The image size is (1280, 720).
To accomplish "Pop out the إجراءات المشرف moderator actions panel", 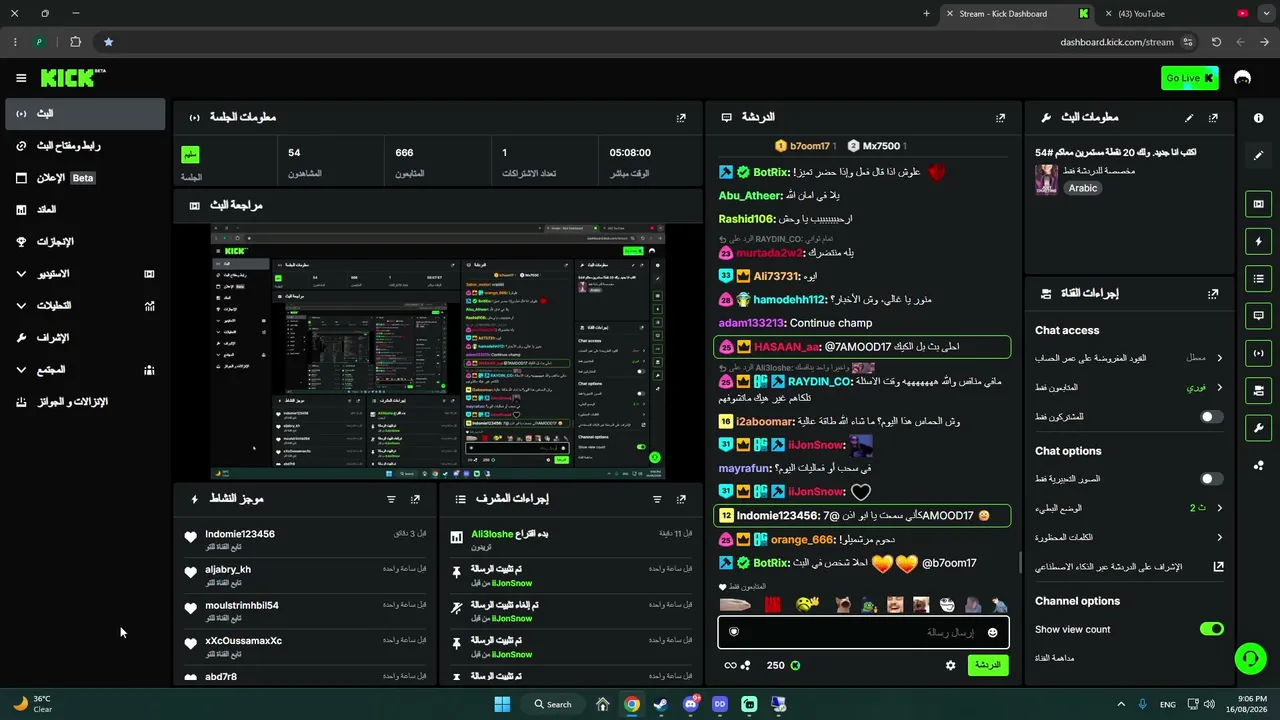I will 681,499.
